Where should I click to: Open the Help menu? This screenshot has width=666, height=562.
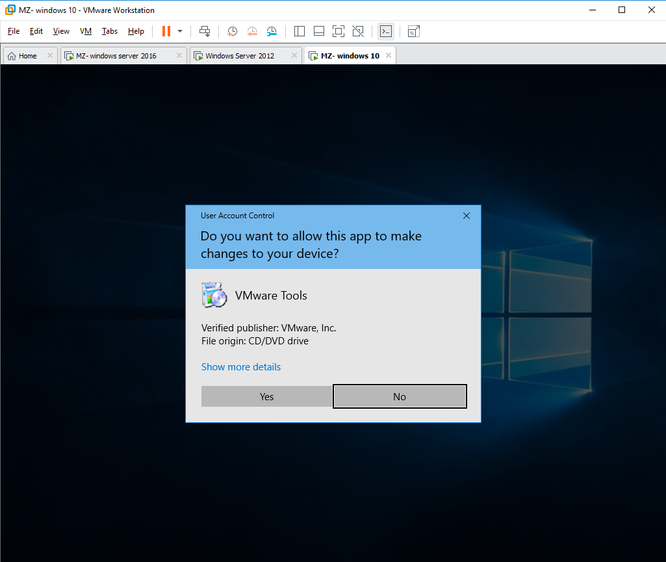(136, 31)
